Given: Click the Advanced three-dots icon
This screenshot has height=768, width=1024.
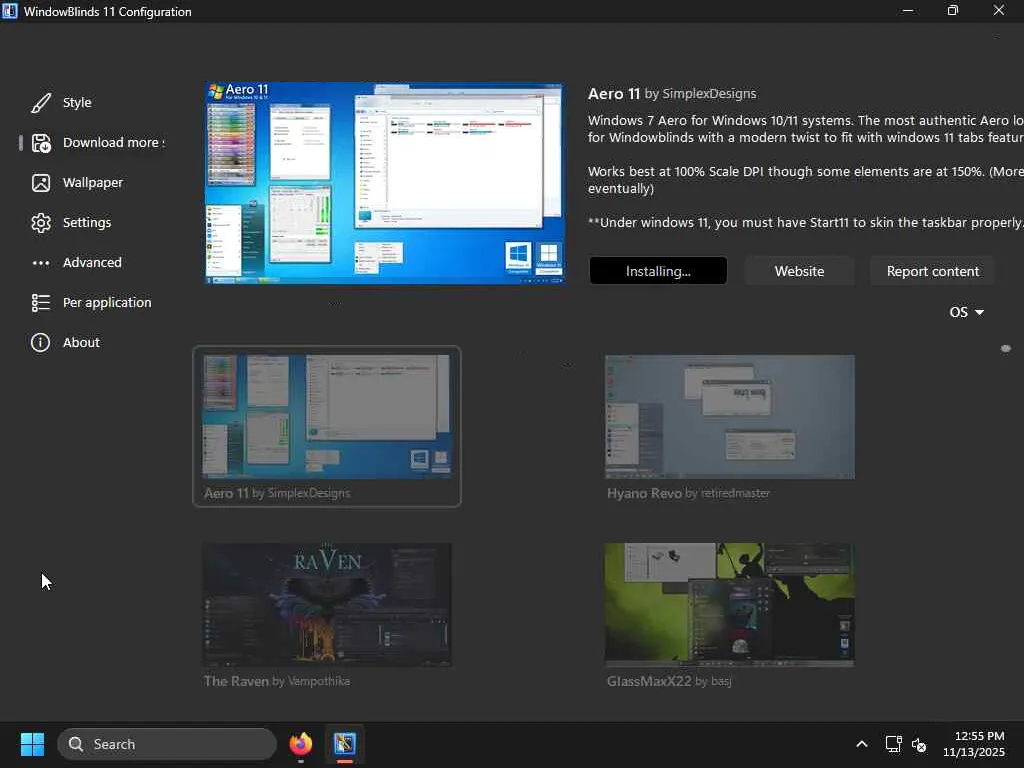Looking at the screenshot, I should pos(40,263).
